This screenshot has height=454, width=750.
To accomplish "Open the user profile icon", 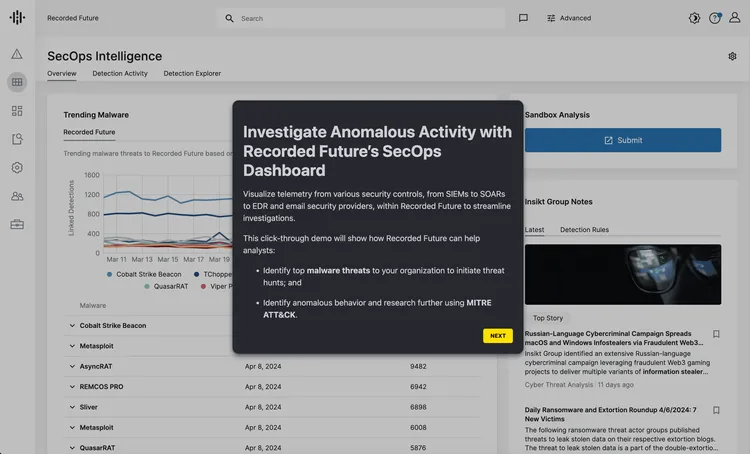I will pos(737,18).
